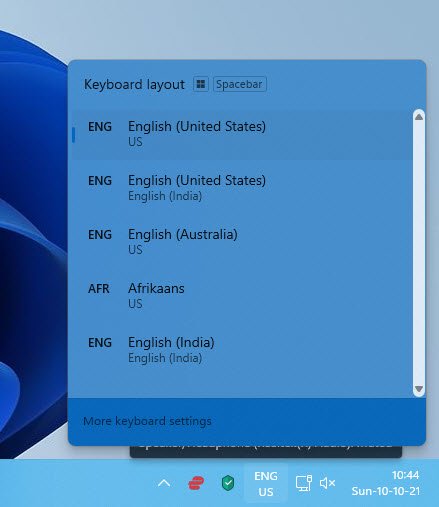
Task: Open the green shield security tray icon
Action: [x=228, y=483]
